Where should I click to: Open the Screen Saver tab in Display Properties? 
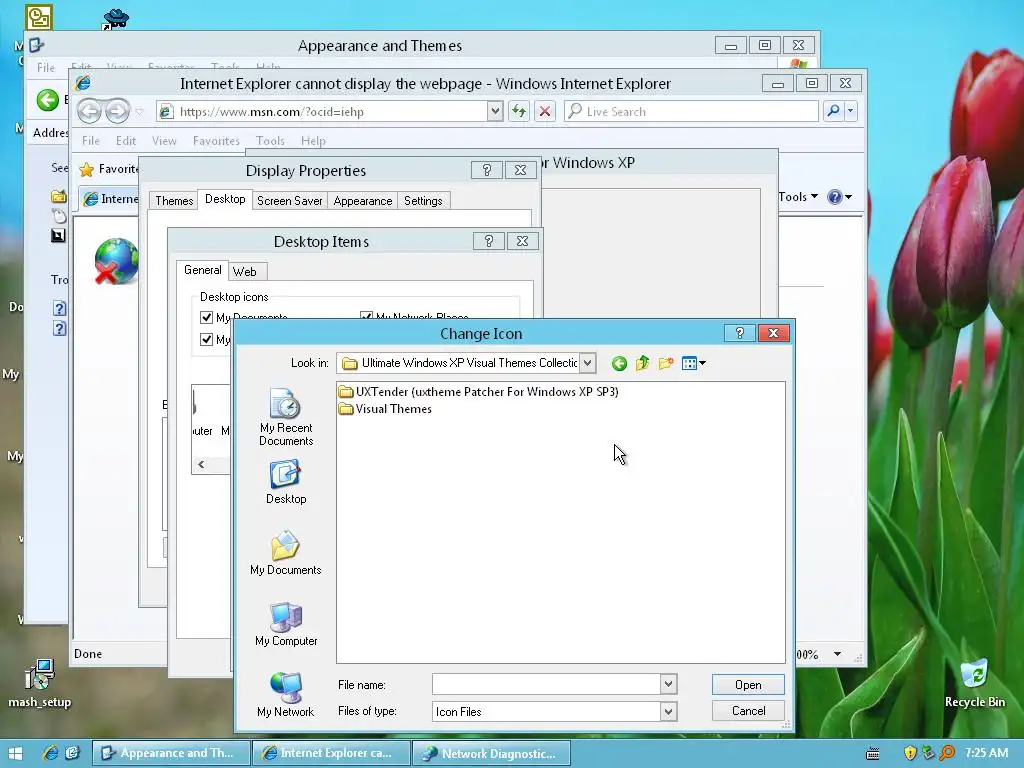tap(289, 200)
